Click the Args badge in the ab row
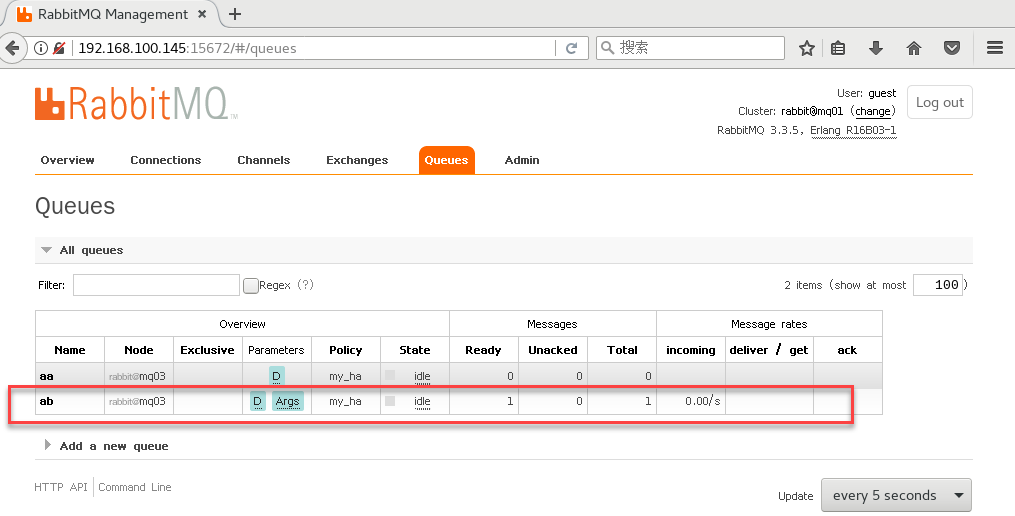 pyautogui.click(x=287, y=401)
